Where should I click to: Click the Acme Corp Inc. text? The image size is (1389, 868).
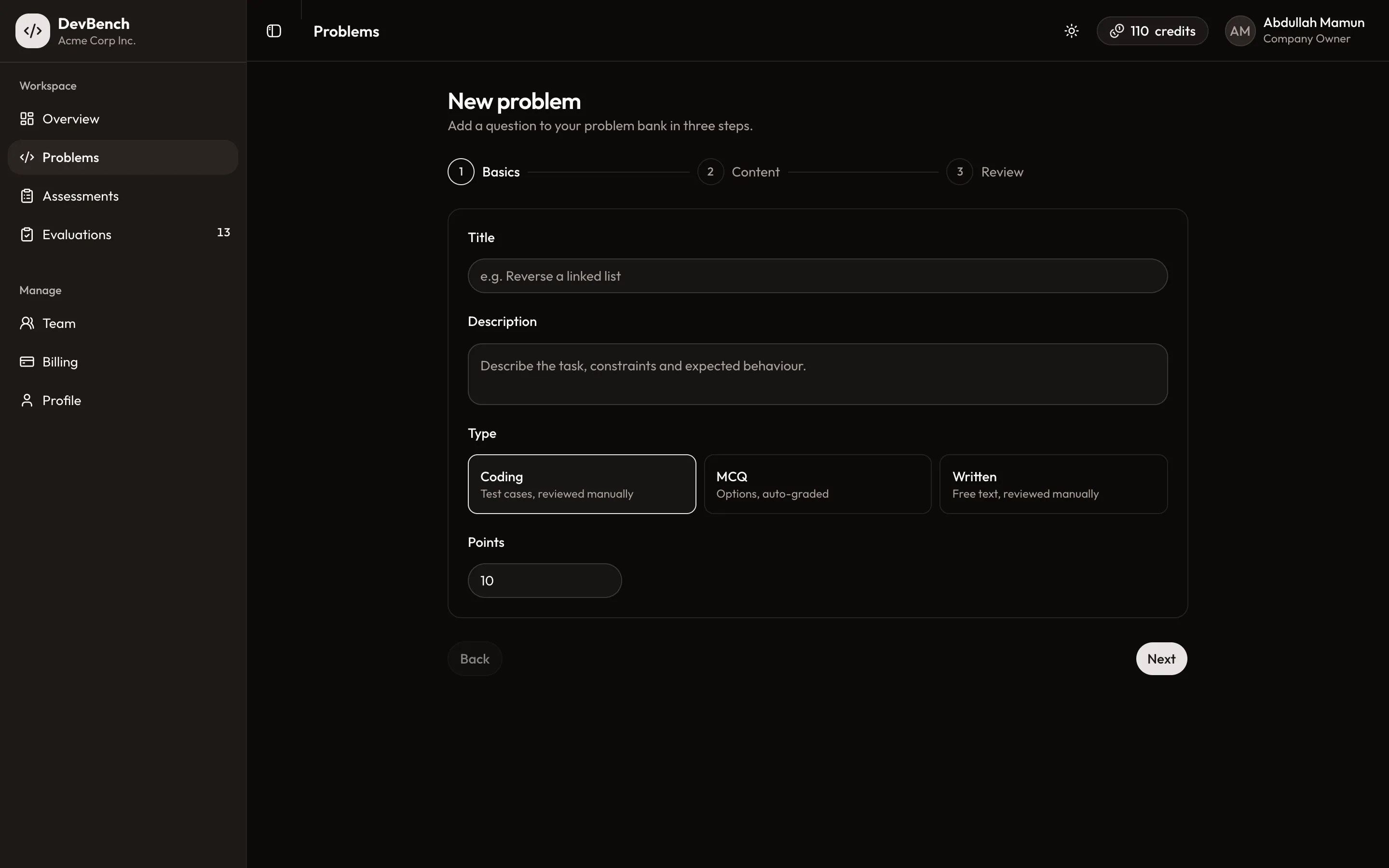(x=96, y=41)
